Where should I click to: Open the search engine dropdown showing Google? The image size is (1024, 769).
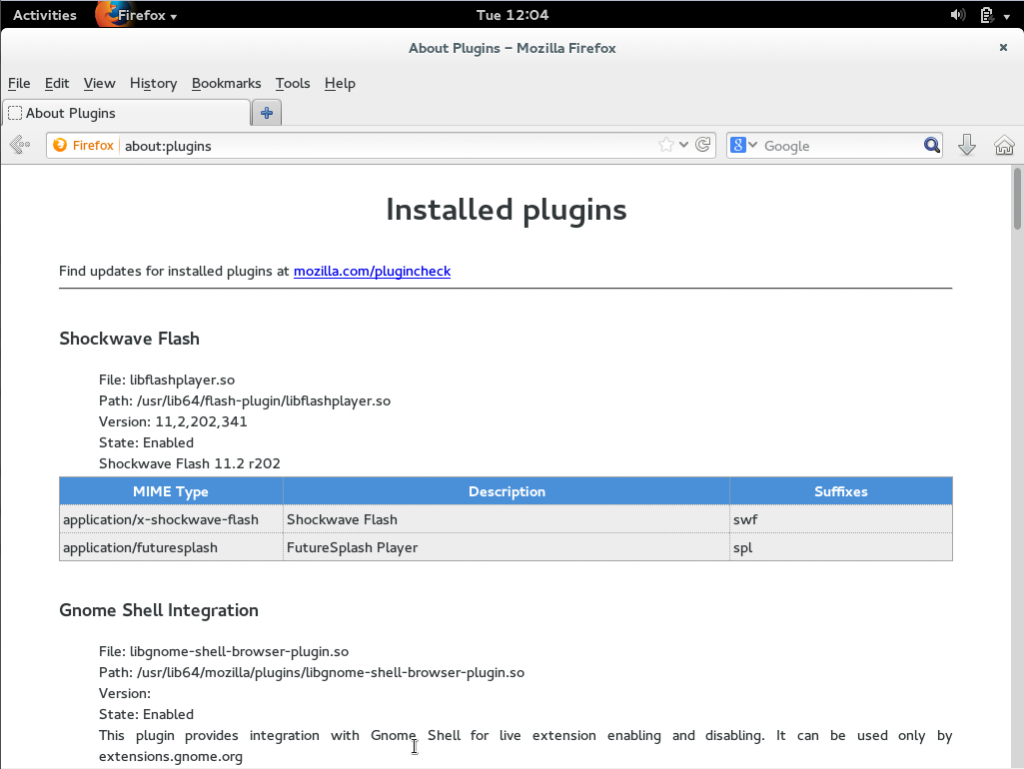(744, 145)
